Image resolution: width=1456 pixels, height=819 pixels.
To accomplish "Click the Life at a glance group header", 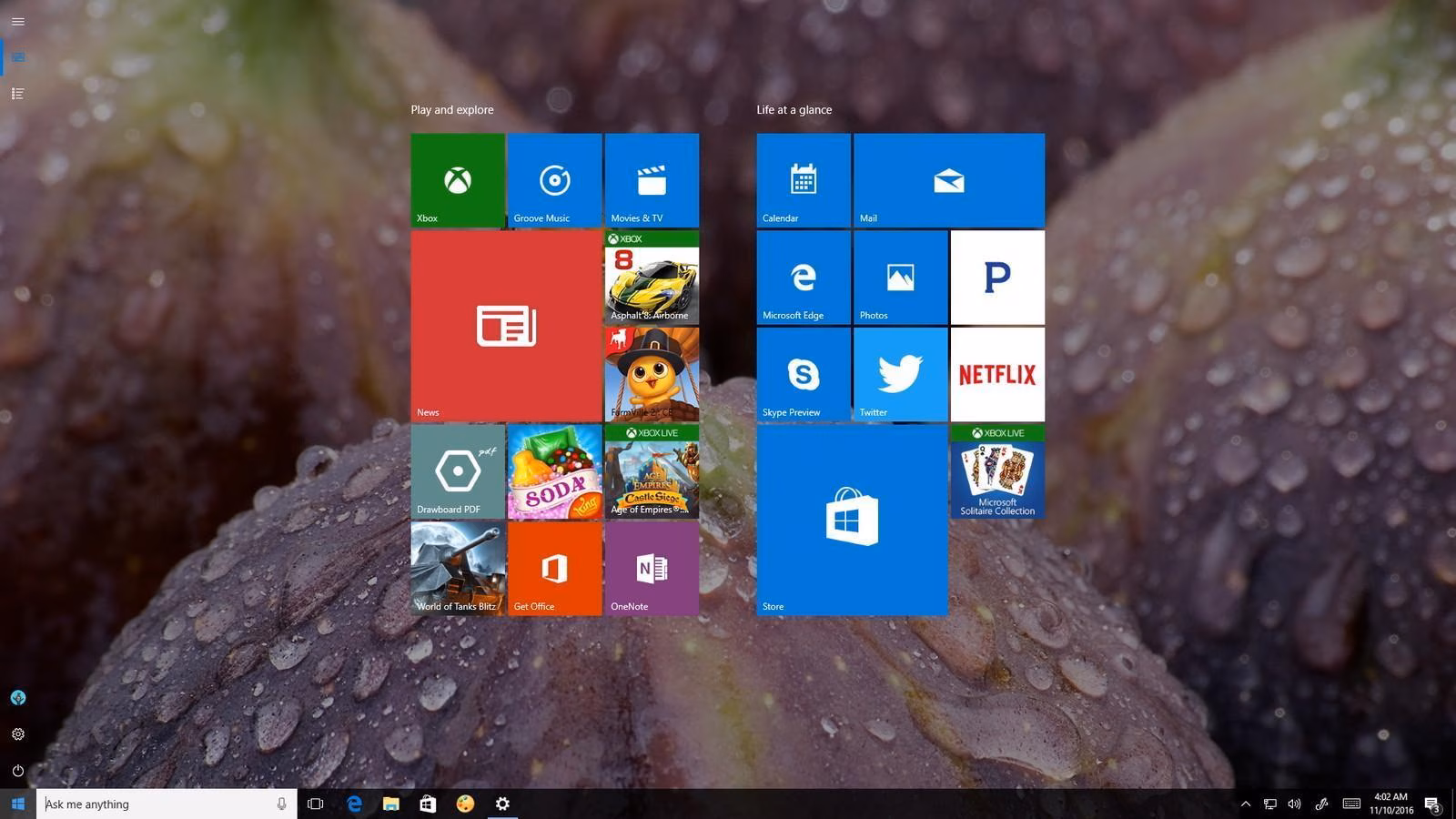I will 794,110.
